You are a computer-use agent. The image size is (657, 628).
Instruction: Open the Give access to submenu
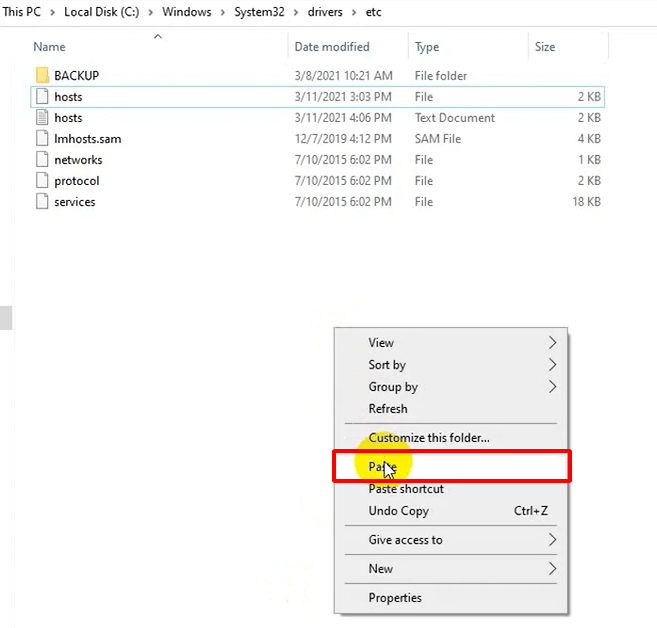click(451, 540)
